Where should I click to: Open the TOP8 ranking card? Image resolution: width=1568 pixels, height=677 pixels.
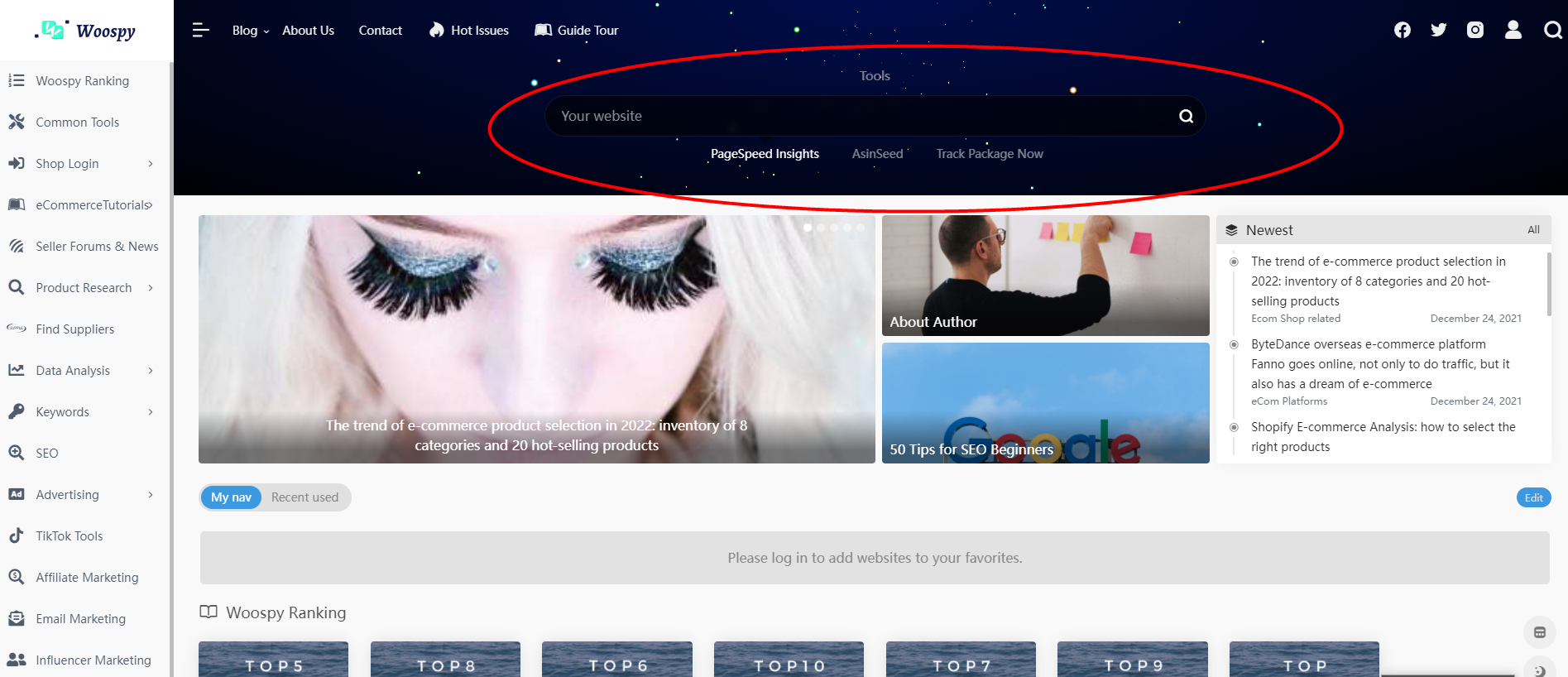tap(445, 660)
